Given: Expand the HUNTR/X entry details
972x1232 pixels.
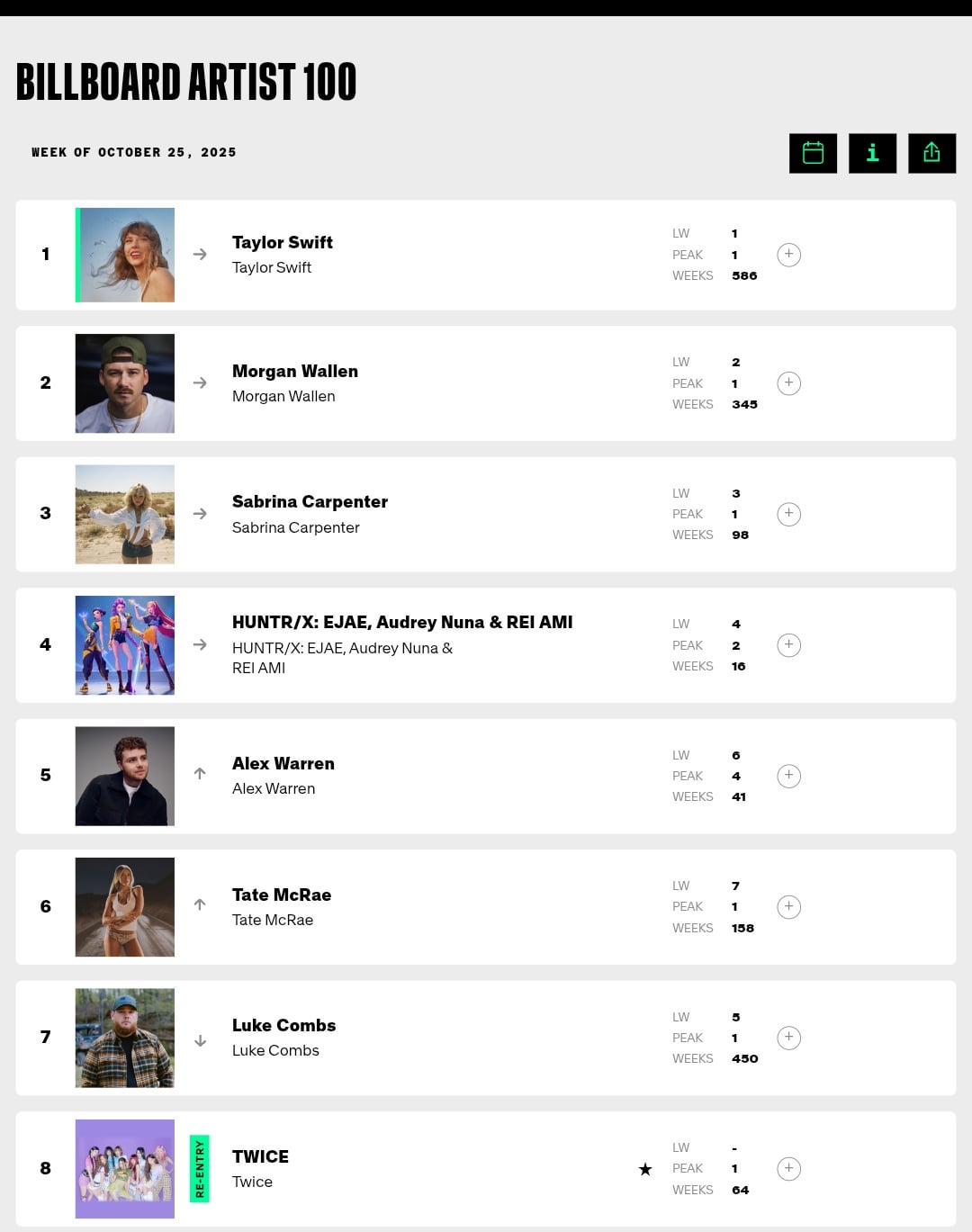Looking at the screenshot, I should [x=788, y=645].
